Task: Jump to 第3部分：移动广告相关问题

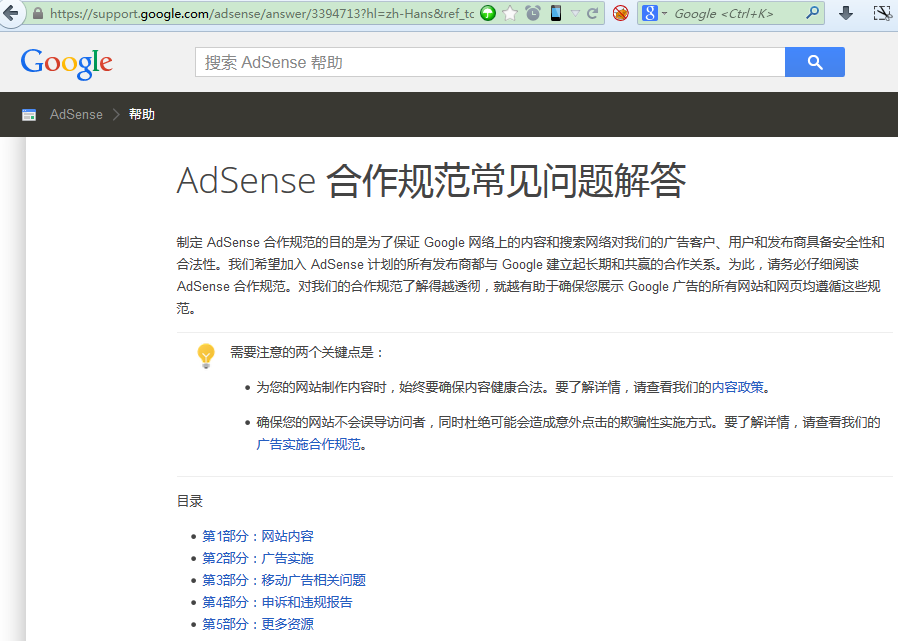Action: click(x=284, y=580)
